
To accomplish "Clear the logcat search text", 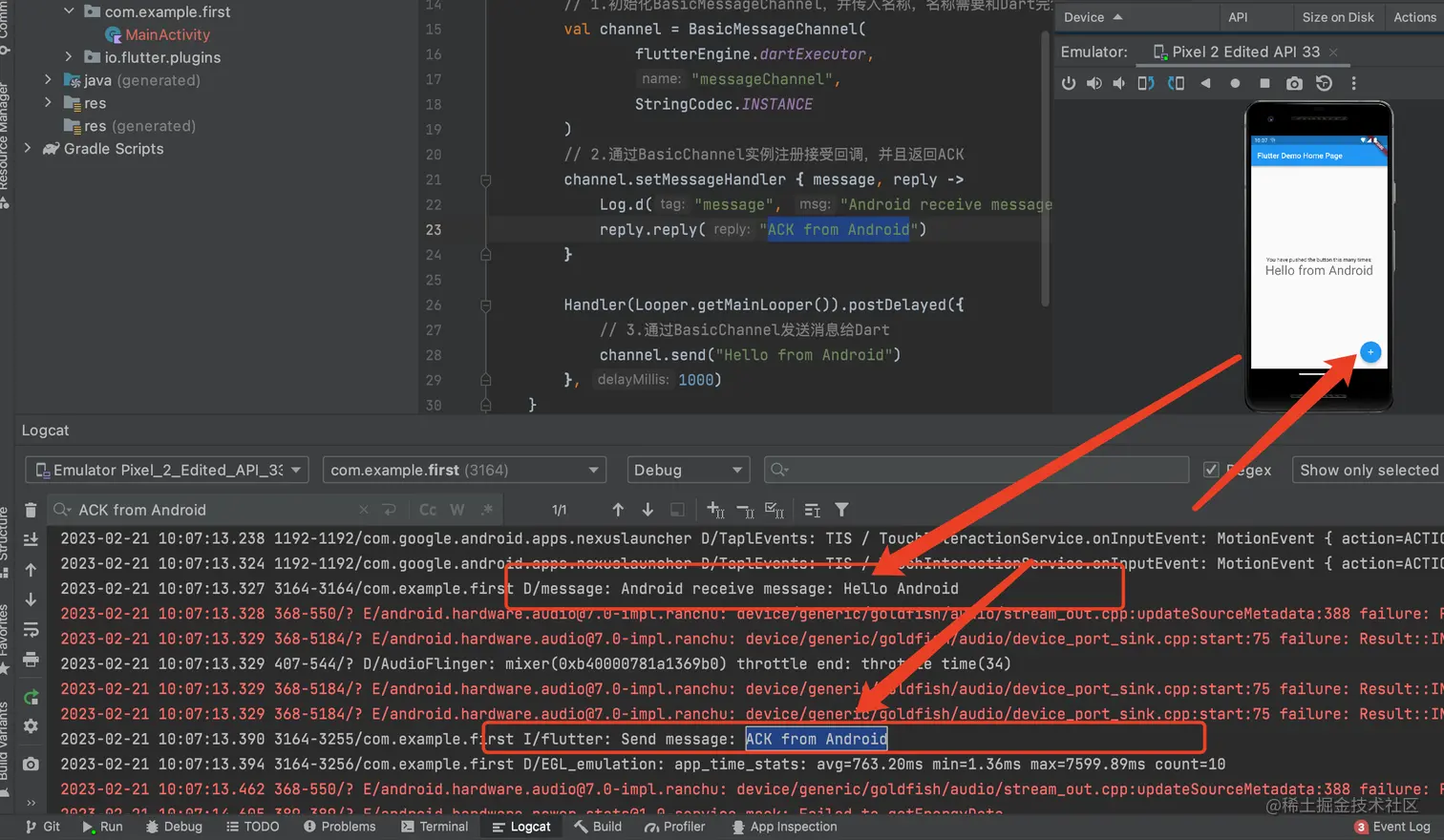I will click(x=363, y=510).
